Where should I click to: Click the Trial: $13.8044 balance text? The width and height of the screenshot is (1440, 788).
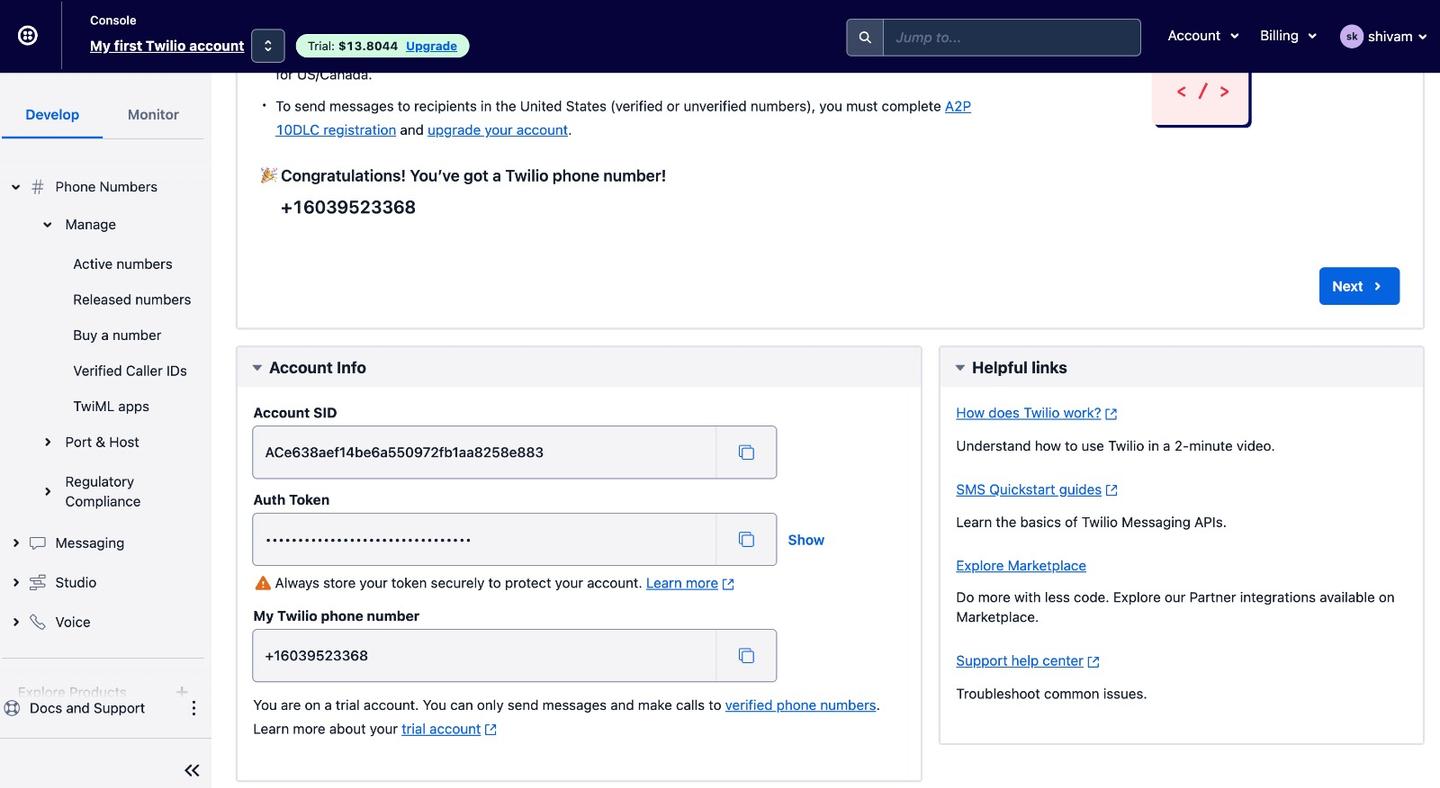pyautogui.click(x=353, y=46)
